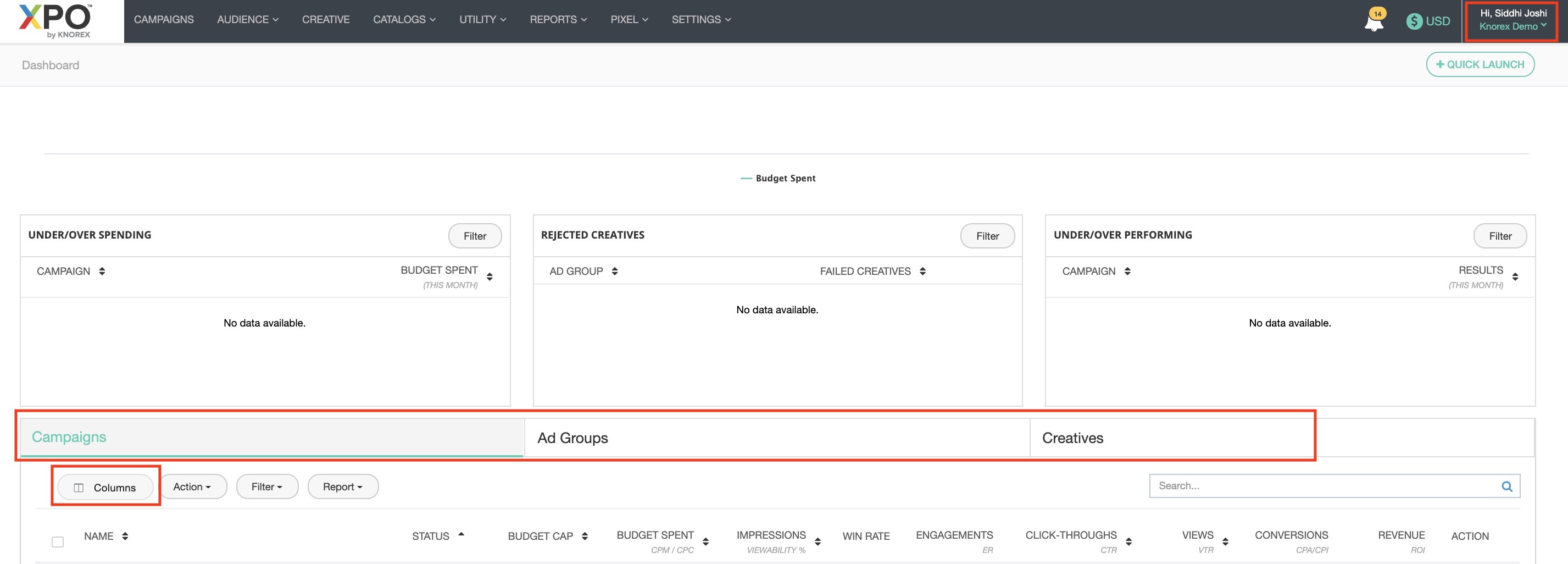Click the XPO by Knorex logo
Viewport: 1568px width, 564px height.
pyautogui.click(x=55, y=21)
